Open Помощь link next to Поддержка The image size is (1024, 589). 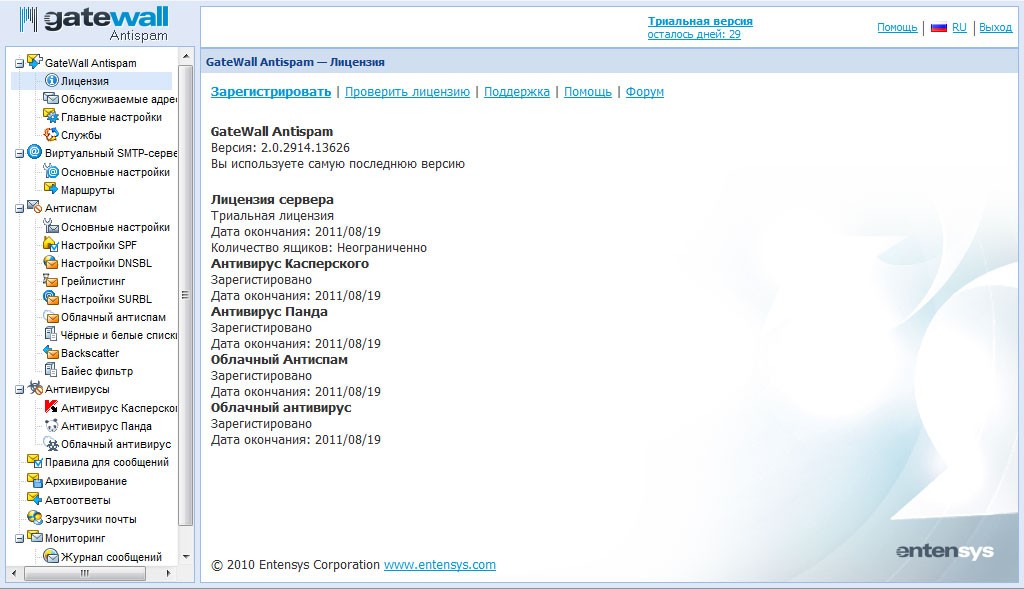pyautogui.click(x=588, y=91)
